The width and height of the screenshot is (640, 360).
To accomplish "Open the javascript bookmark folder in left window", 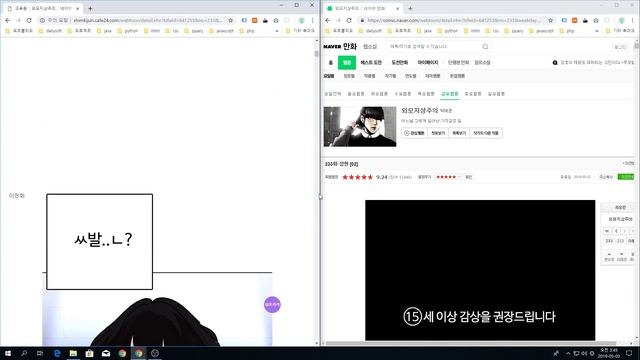I will [x=221, y=31].
